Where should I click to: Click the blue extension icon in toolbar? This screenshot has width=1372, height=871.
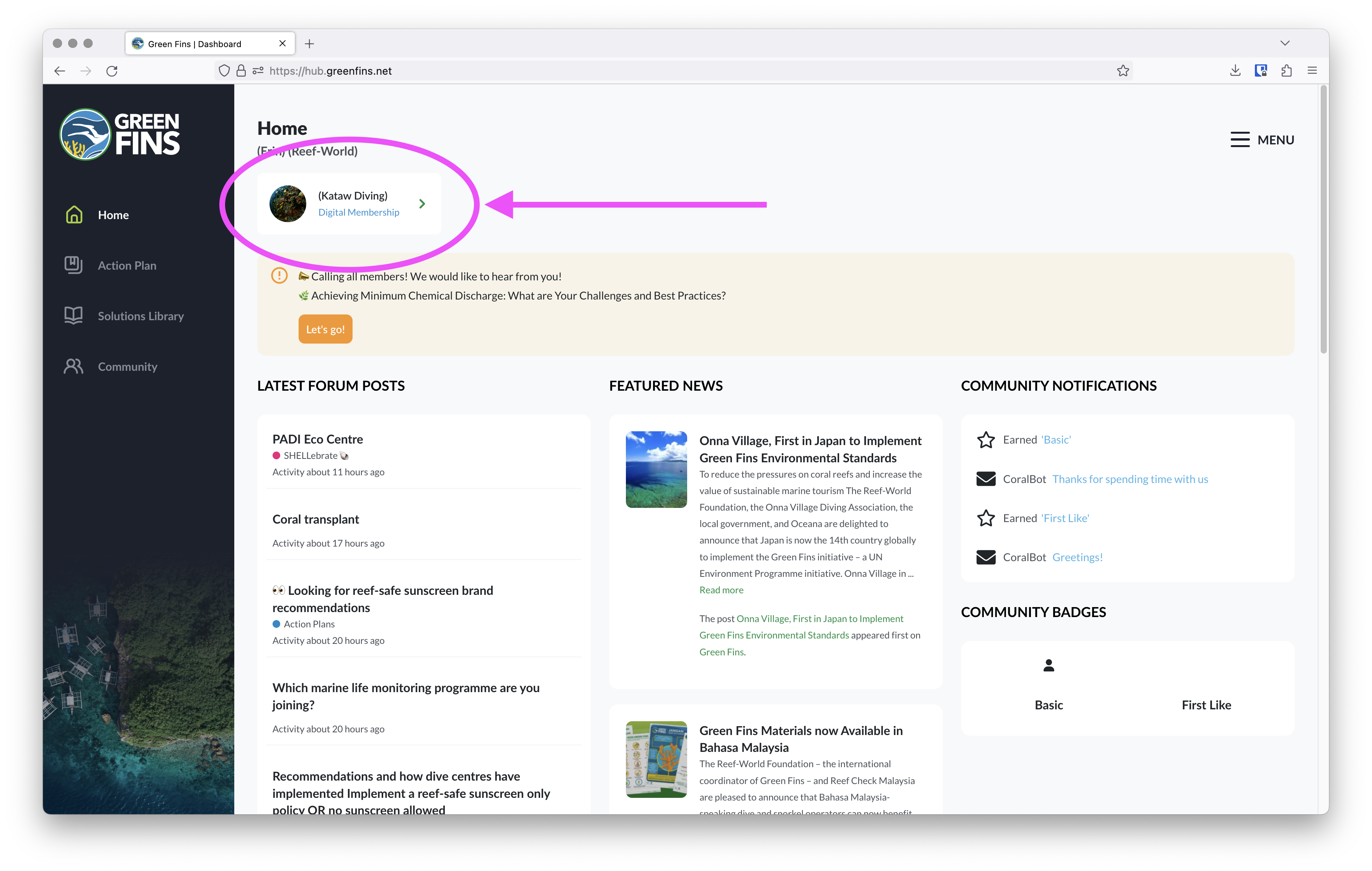click(x=1260, y=71)
